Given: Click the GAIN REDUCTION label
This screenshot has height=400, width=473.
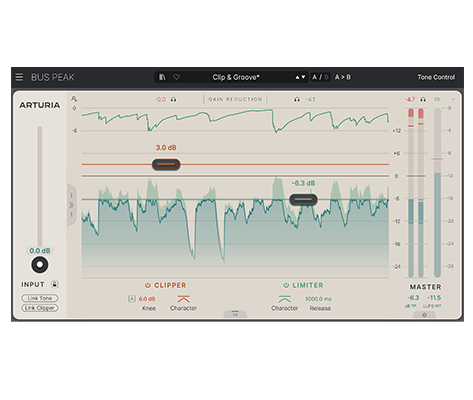Looking at the screenshot, I should pyautogui.click(x=235, y=99).
